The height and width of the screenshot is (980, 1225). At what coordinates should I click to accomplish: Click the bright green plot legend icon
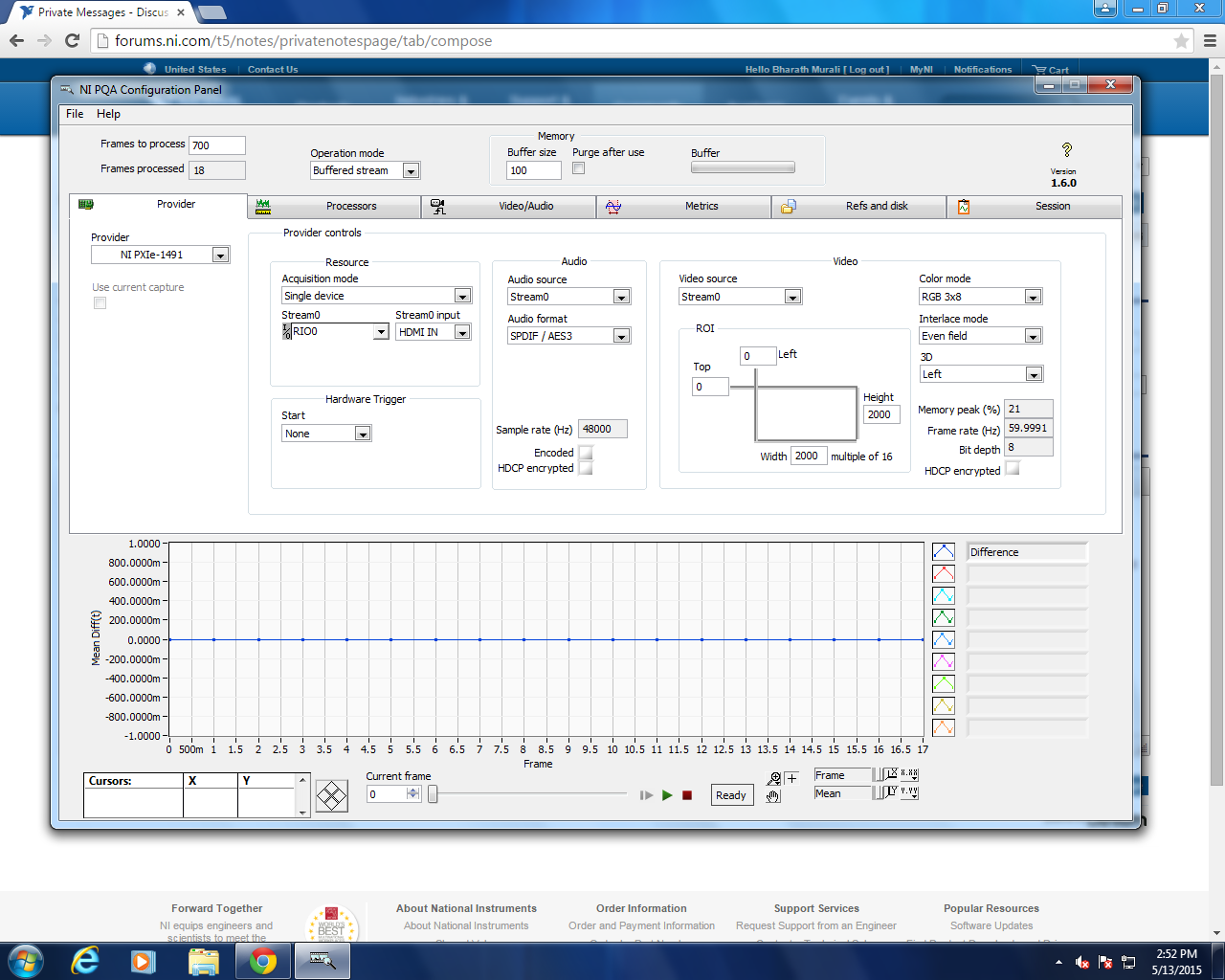click(x=943, y=683)
